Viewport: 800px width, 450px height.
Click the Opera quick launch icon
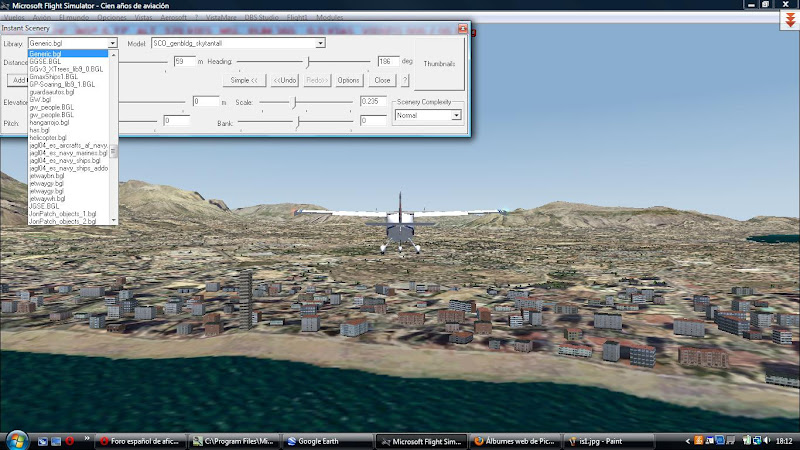click(69, 441)
